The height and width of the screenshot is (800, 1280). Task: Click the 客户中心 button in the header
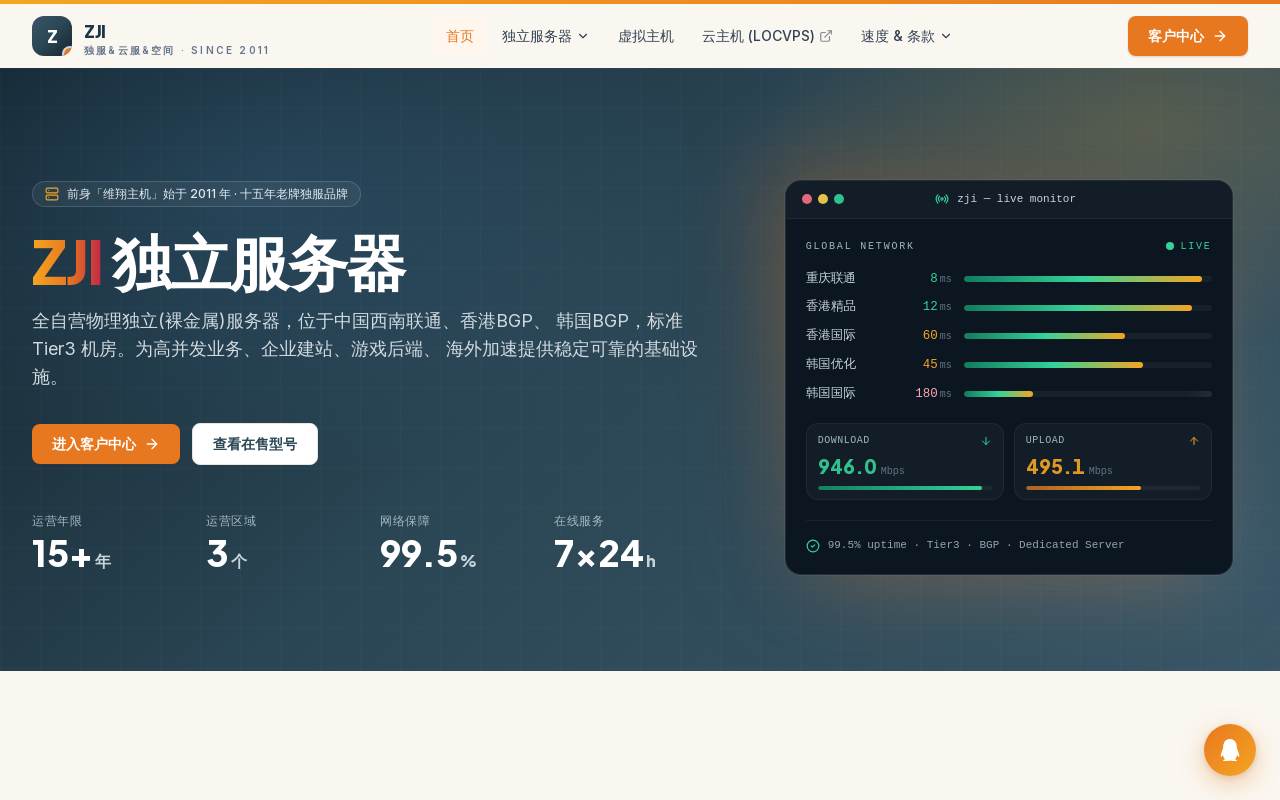click(1188, 36)
